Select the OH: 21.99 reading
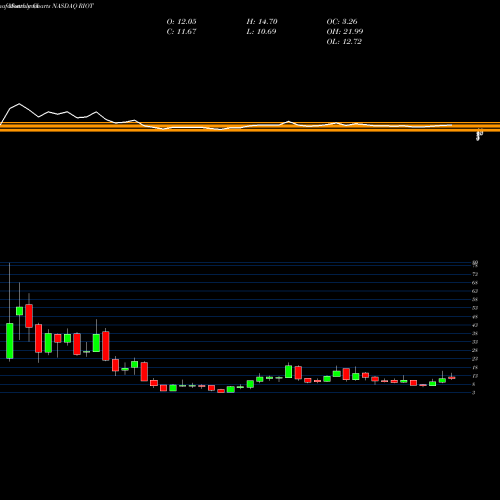 (345, 32)
